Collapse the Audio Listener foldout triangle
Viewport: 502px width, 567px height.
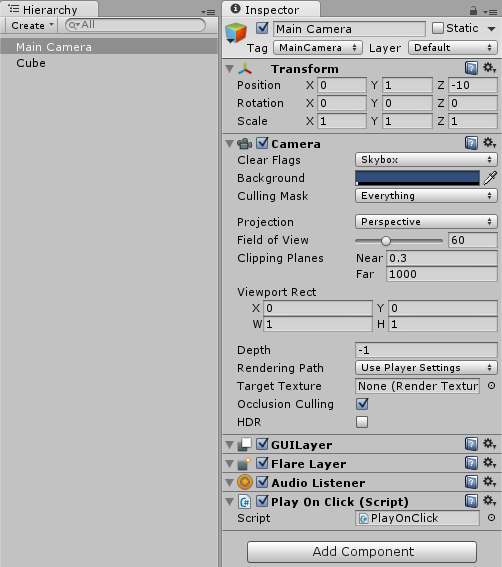(x=229, y=482)
